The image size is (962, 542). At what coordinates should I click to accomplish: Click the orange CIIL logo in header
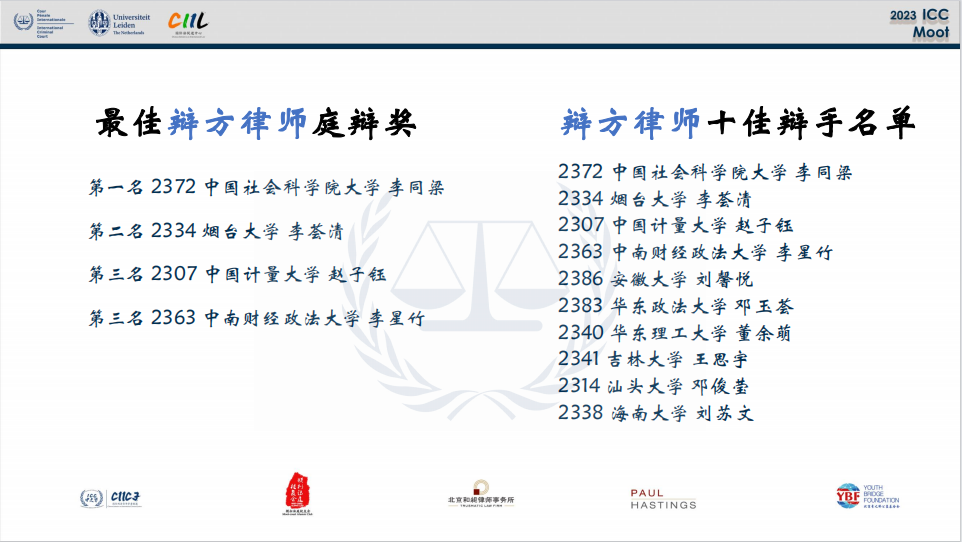pos(188,23)
